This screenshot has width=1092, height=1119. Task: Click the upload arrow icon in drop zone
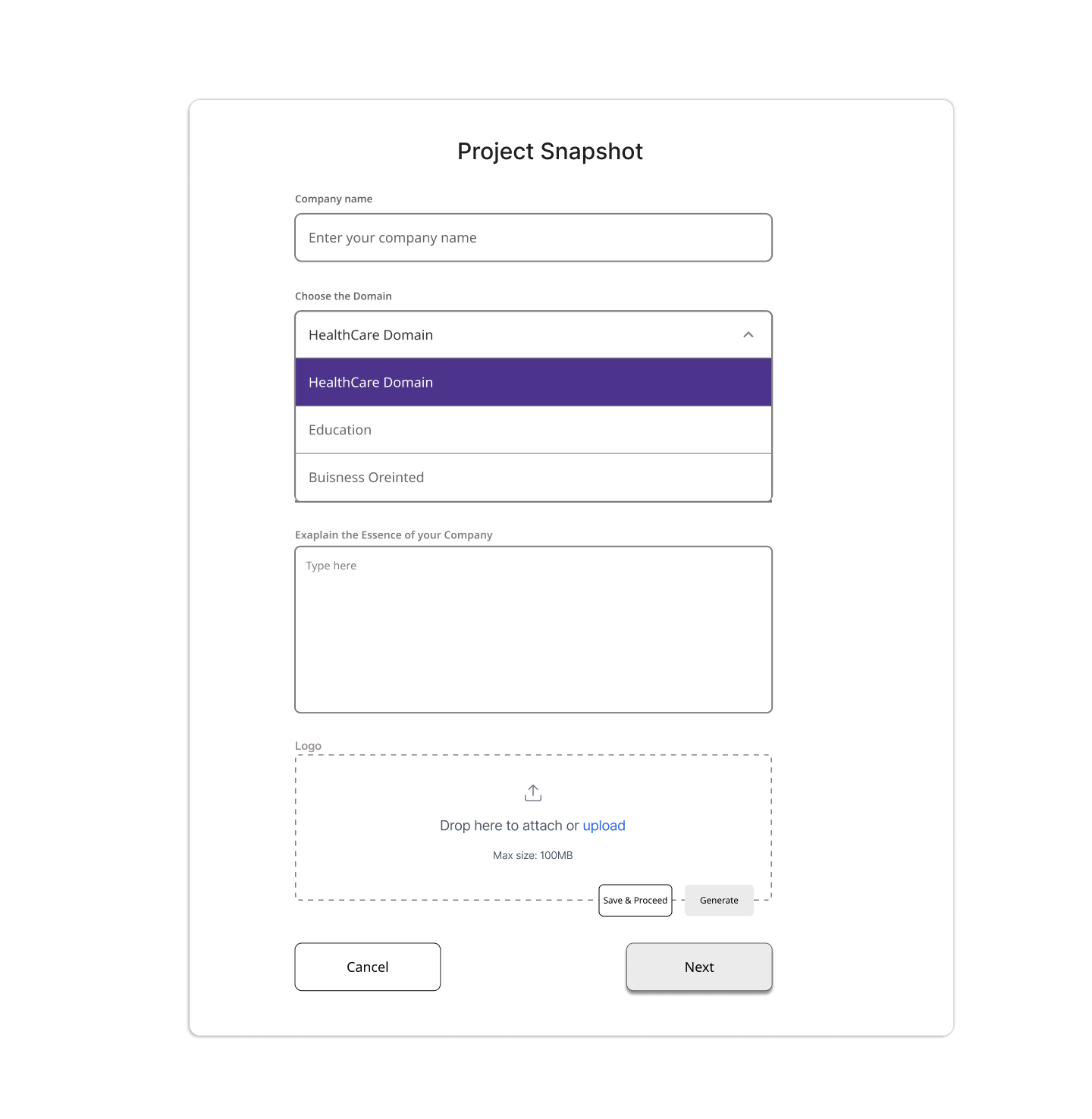(x=533, y=793)
